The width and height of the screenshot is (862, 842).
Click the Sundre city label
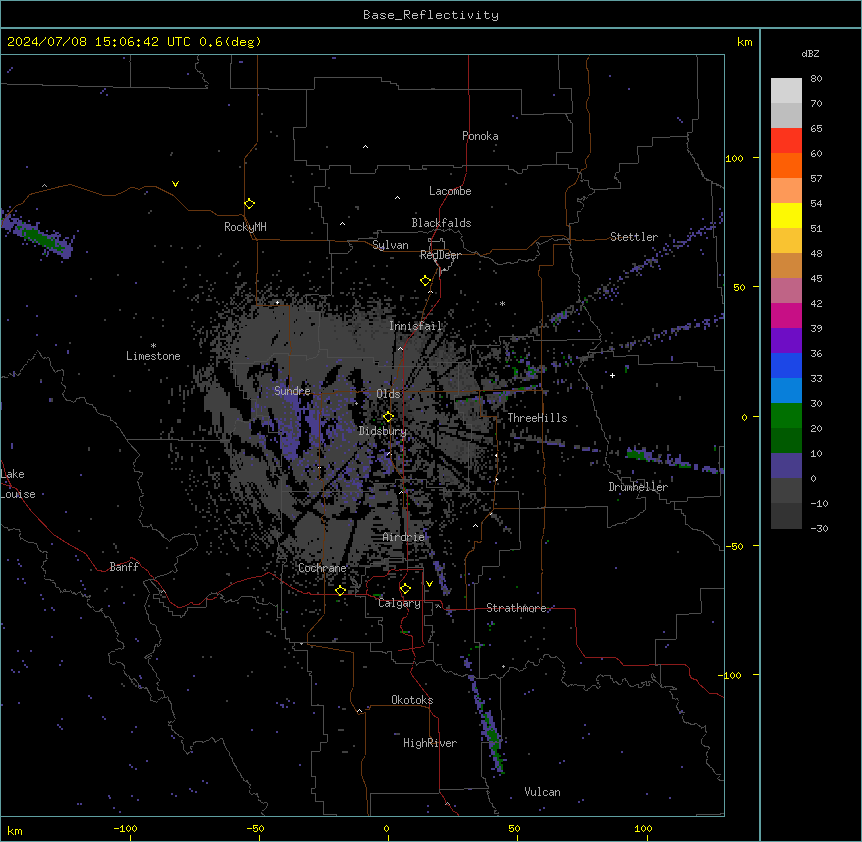click(x=292, y=391)
